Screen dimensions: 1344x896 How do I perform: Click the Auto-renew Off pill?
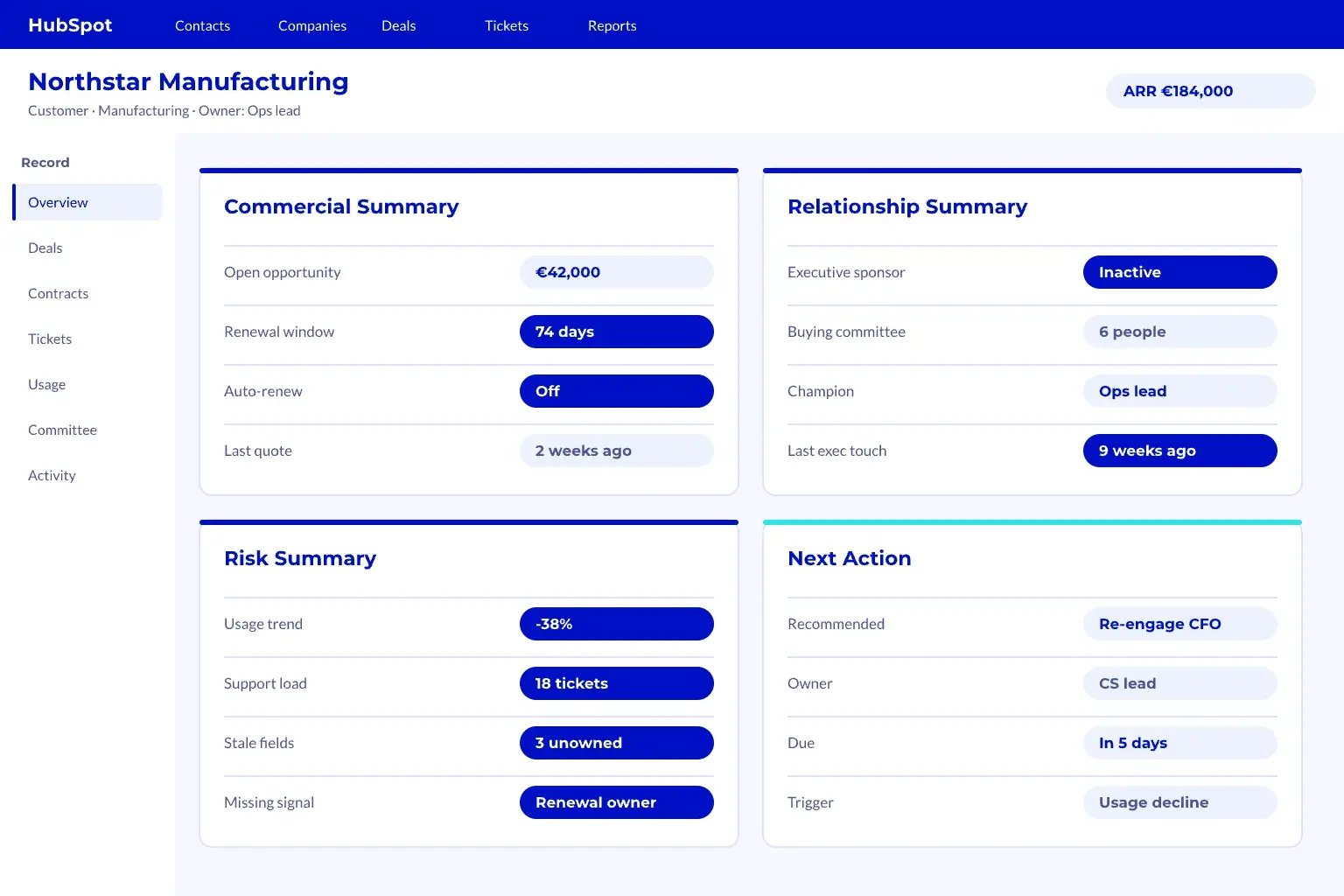617,391
